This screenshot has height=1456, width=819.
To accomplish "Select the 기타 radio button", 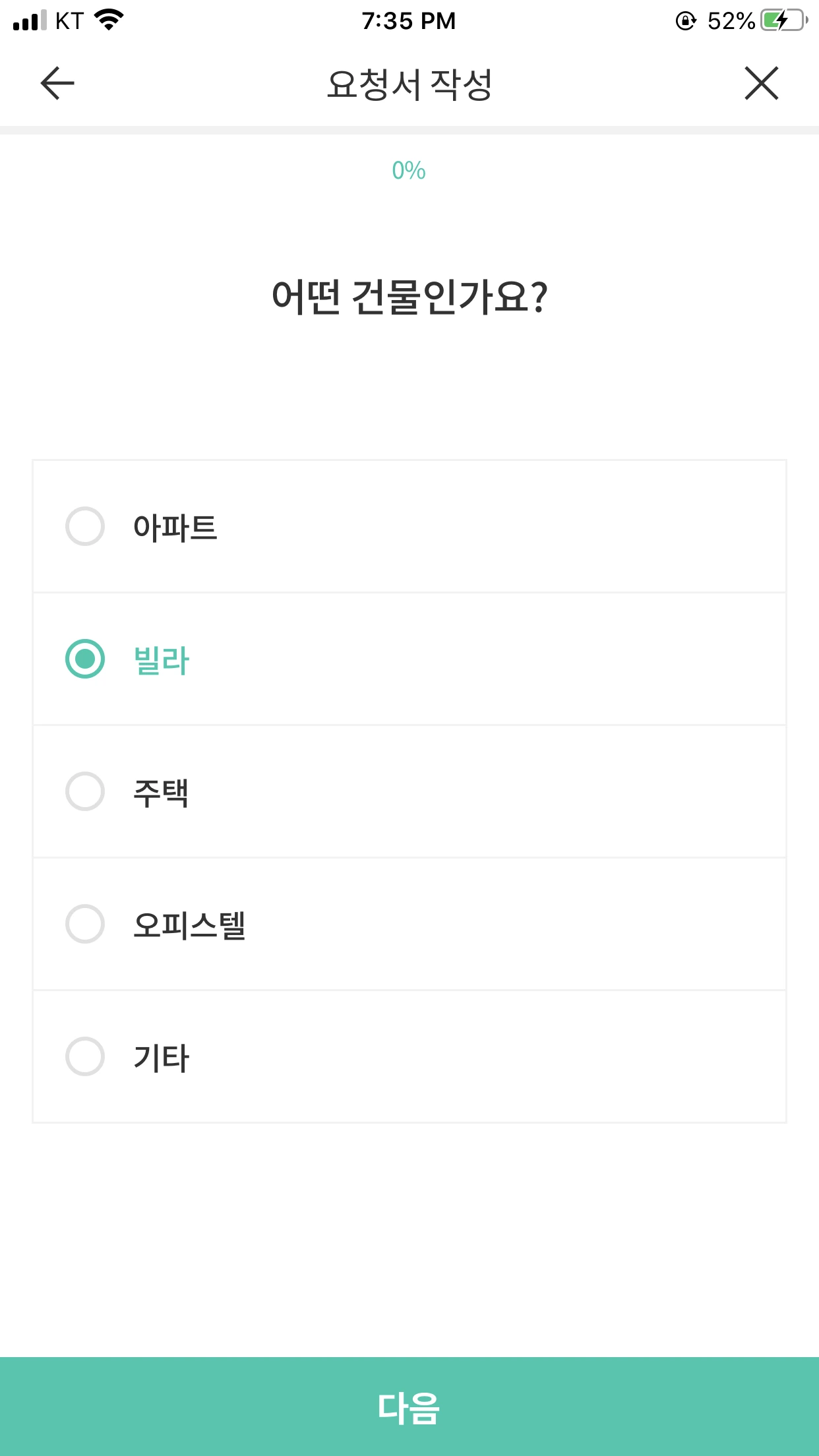I will (85, 1056).
